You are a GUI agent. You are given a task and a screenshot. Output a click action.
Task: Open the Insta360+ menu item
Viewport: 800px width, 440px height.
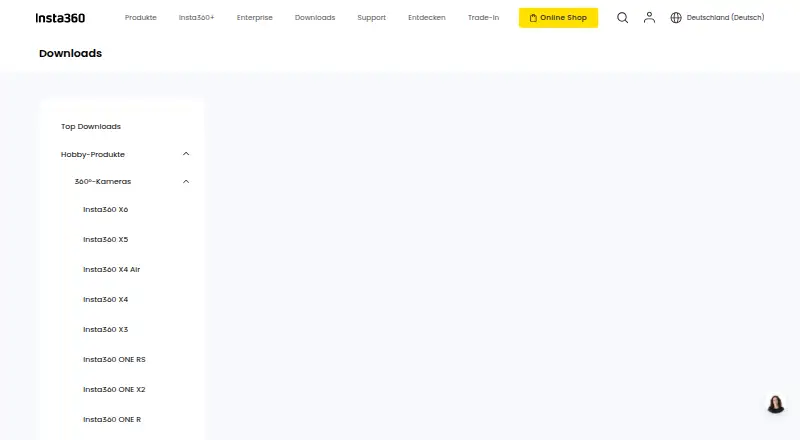point(196,17)
